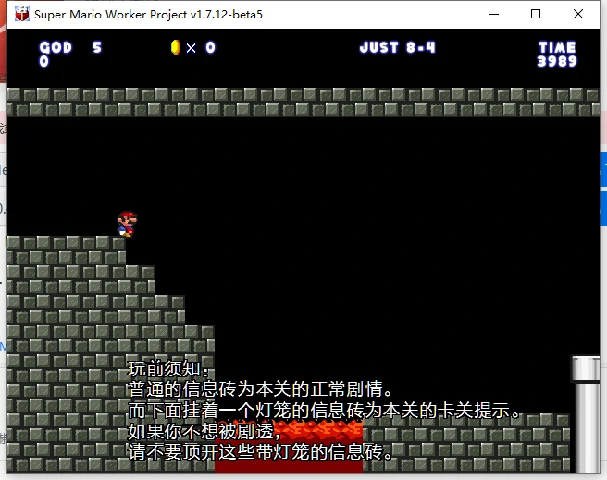Click the window title Super Mario Worker Project
This screenshot has width=607, height=480.
(x=148, y=14)
